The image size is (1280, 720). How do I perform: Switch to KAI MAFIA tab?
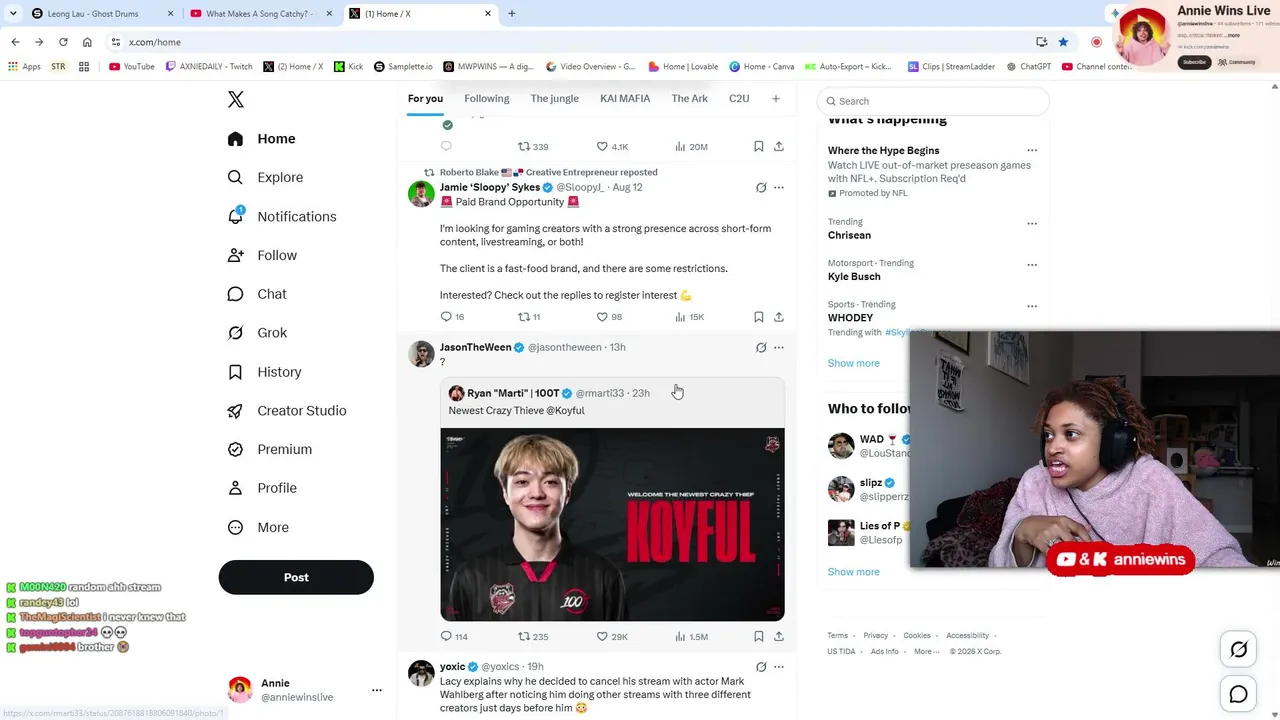pos(625,98)
